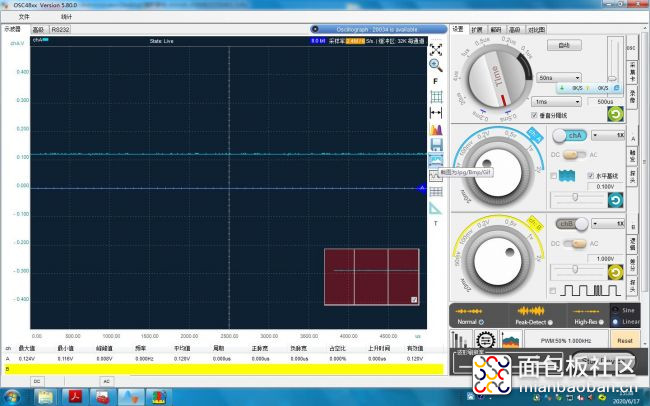Click the fit-to-screen arrows icon
The height and width of the screenshot is (406, 650).
pyautogui.click(x=436, y=49)
